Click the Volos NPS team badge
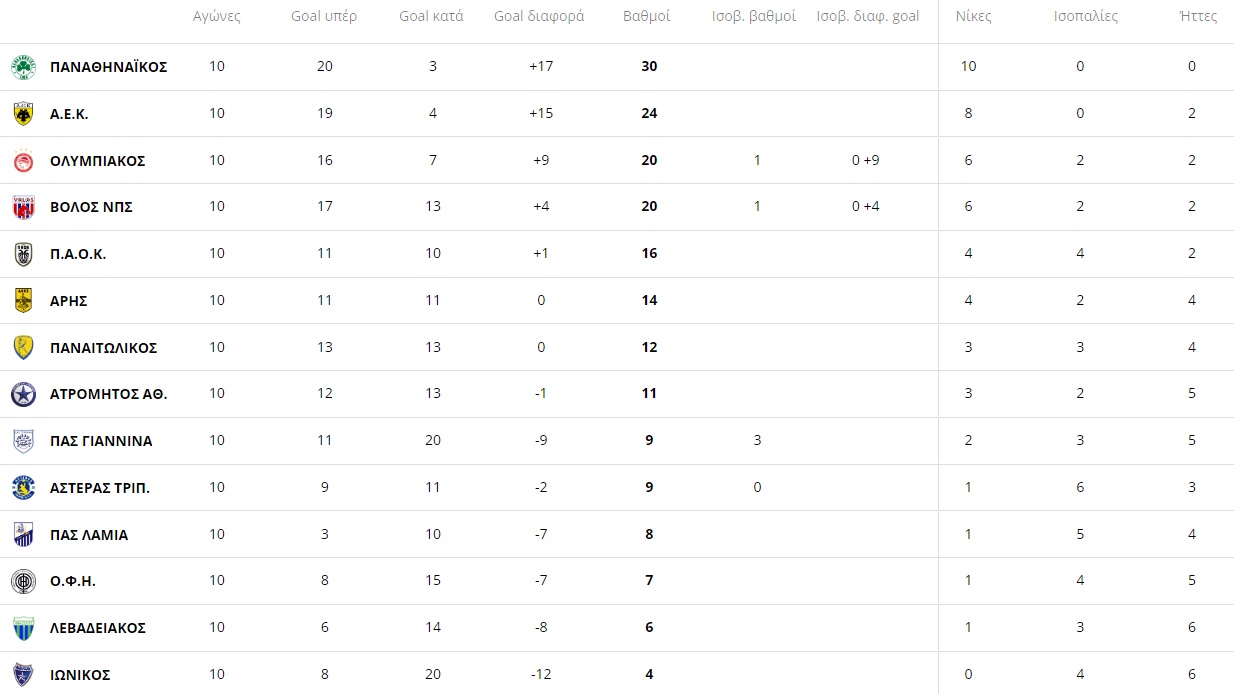 pos(23,207)
